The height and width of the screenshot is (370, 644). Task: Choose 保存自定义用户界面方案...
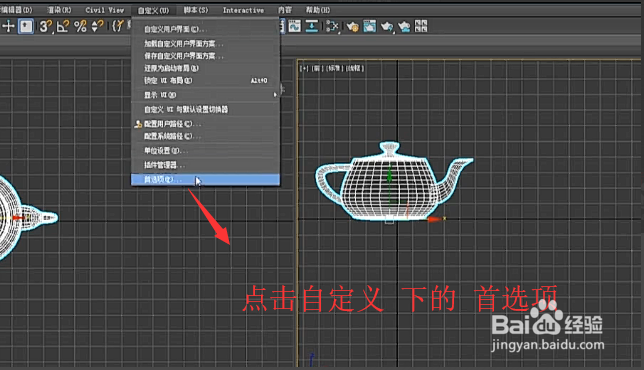pyautogui.click(x=205, y=56)
